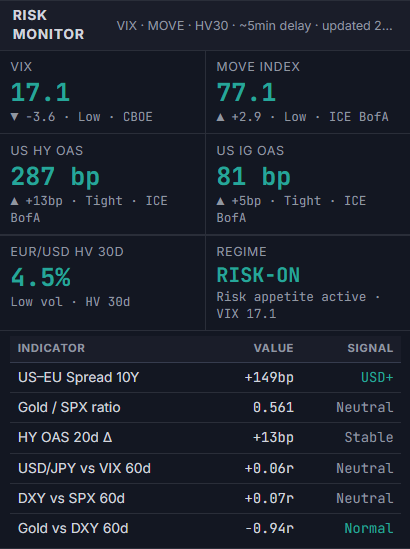
Task: Click the up triangle beside +5bp
Action: [x=220, y=201]
